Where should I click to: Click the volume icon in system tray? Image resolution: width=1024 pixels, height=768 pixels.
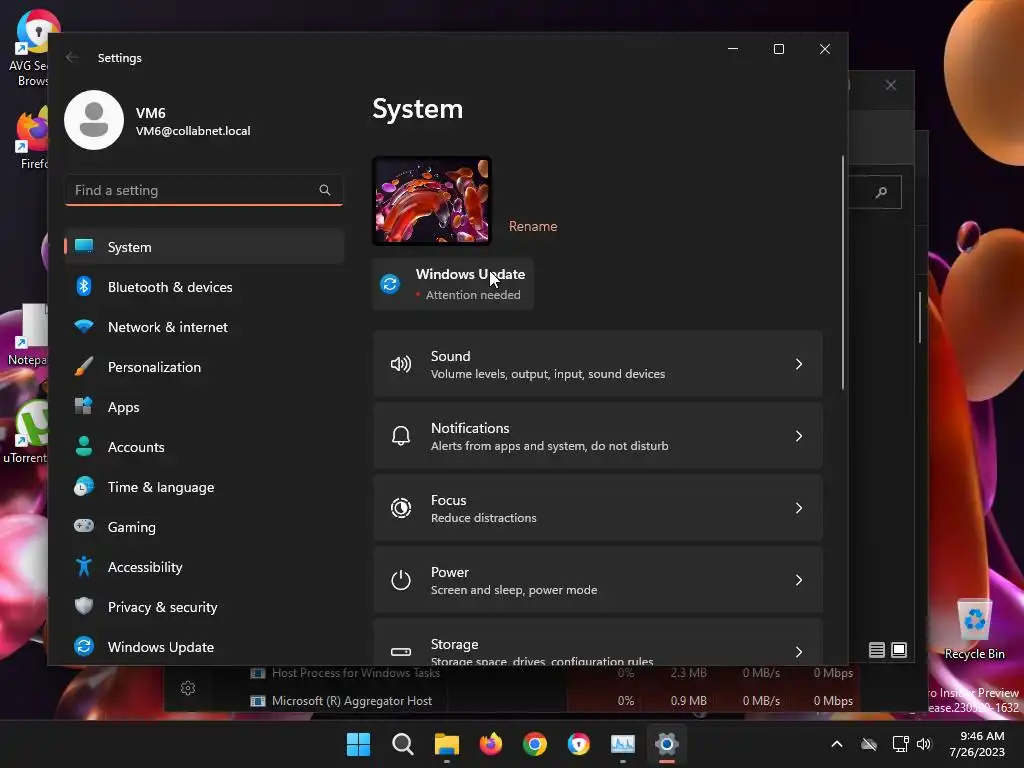(x=923, y=744)
